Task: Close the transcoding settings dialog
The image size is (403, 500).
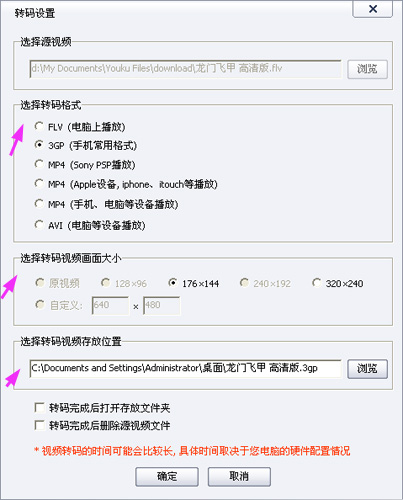Action: 373,9
